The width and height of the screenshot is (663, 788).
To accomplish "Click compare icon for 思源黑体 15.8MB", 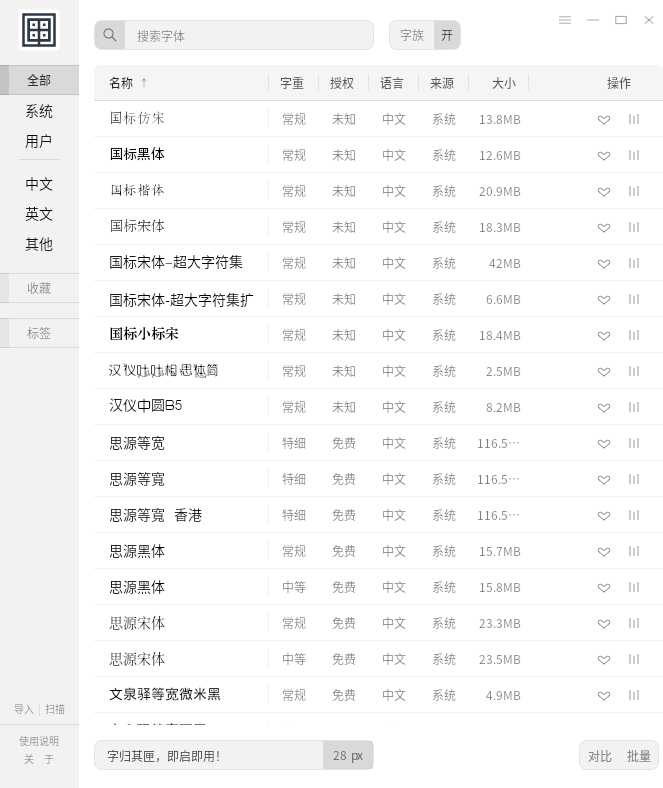I will pos(634,587).
